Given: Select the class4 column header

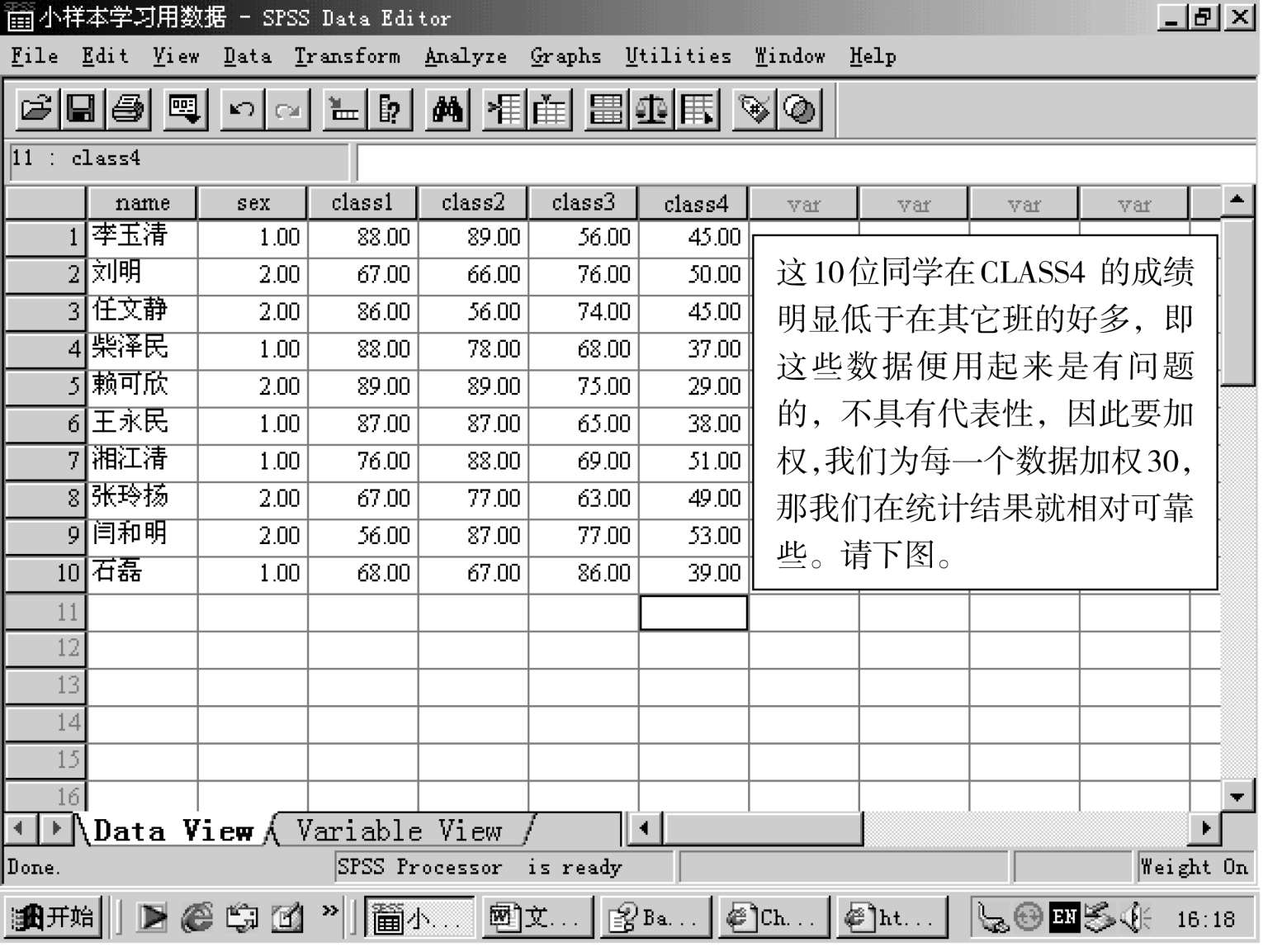Looking at the screenshot, I should pyautogui.click(x=693, y=203).
